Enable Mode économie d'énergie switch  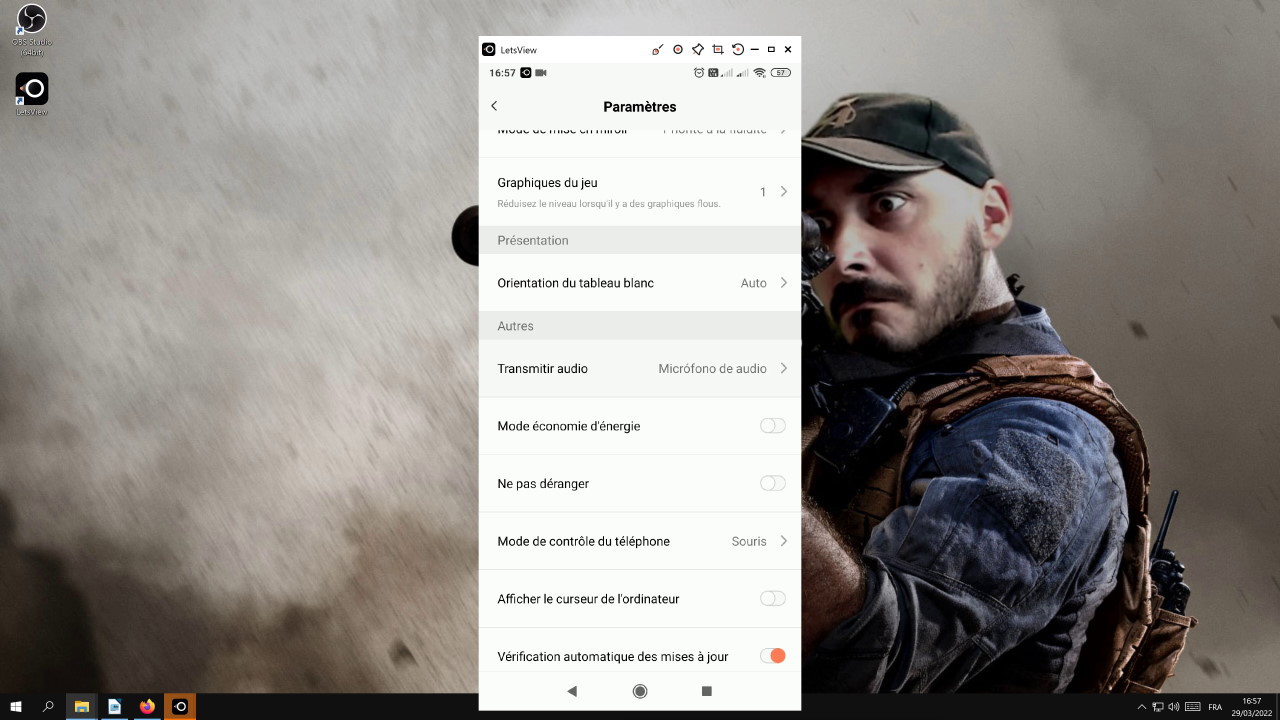pyautogui.click(x=772, y=426)
